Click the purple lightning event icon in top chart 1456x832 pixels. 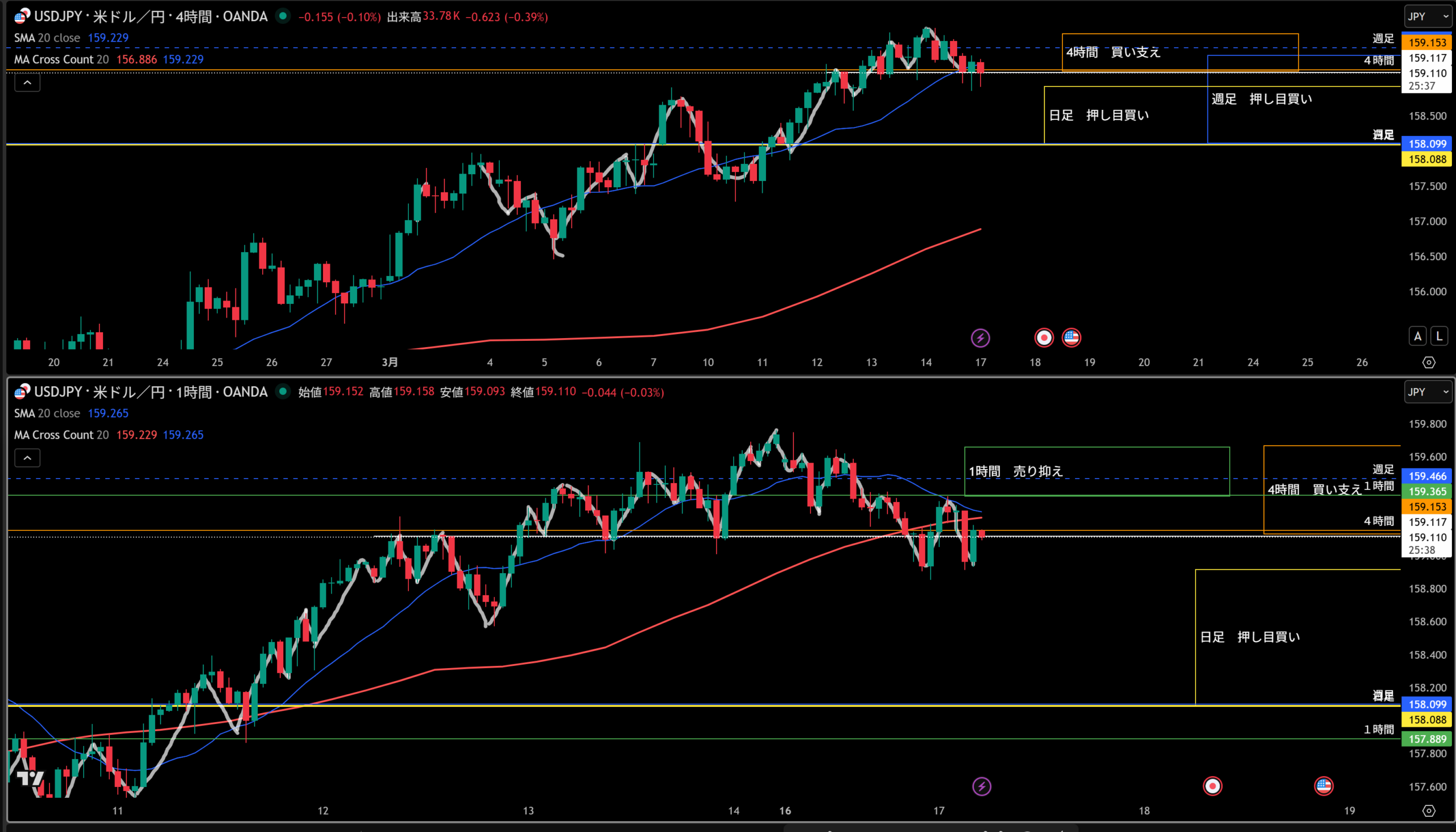(980, 337)
